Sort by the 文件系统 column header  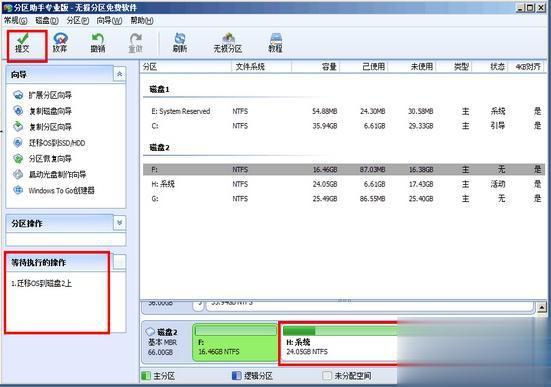[x=261, y=66]
